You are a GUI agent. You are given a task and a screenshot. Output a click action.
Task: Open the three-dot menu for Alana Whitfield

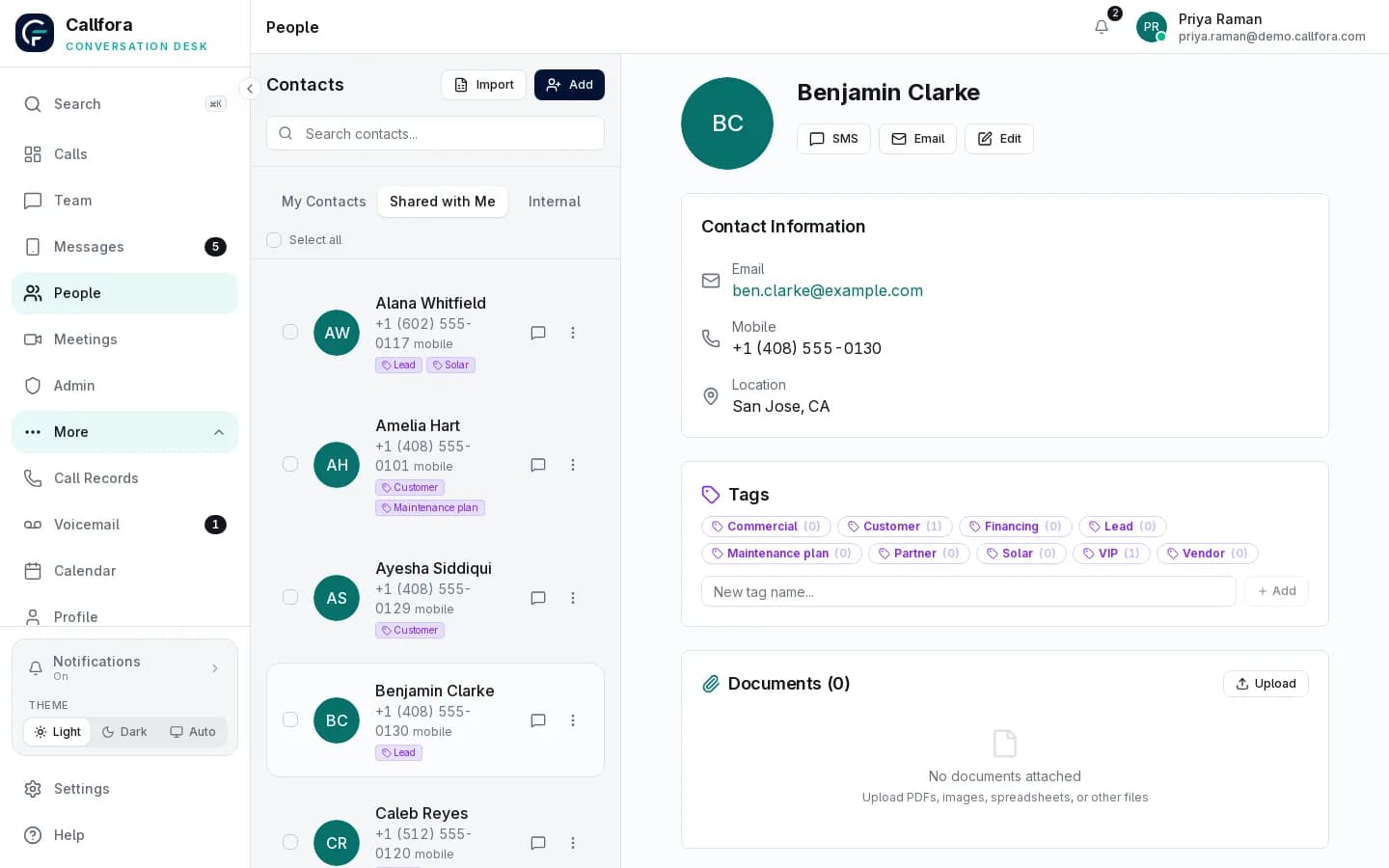573,333
